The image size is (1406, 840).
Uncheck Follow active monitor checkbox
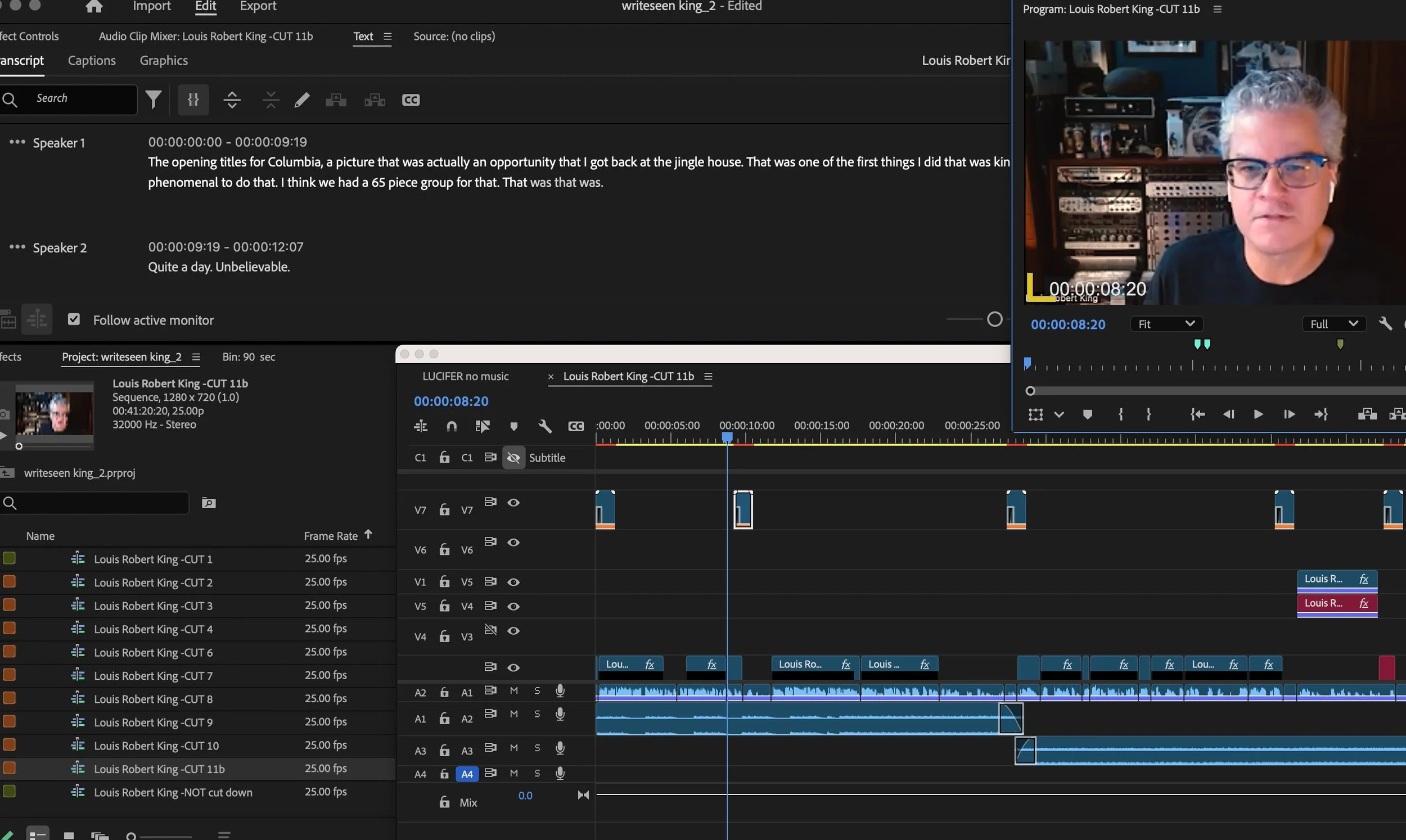[74, 319]
